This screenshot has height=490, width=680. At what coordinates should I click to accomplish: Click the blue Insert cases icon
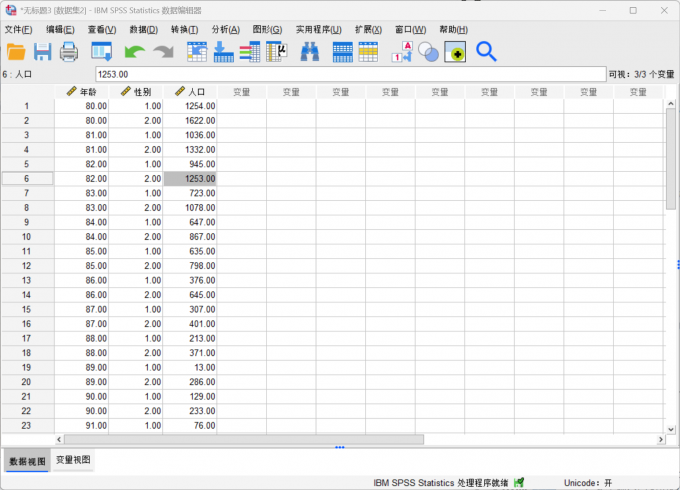coord(343,52)
